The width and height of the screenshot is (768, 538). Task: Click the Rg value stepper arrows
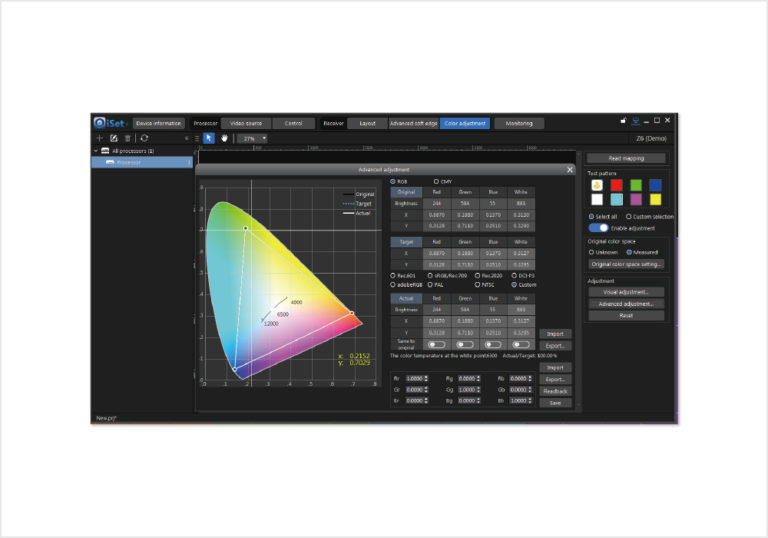479,379
